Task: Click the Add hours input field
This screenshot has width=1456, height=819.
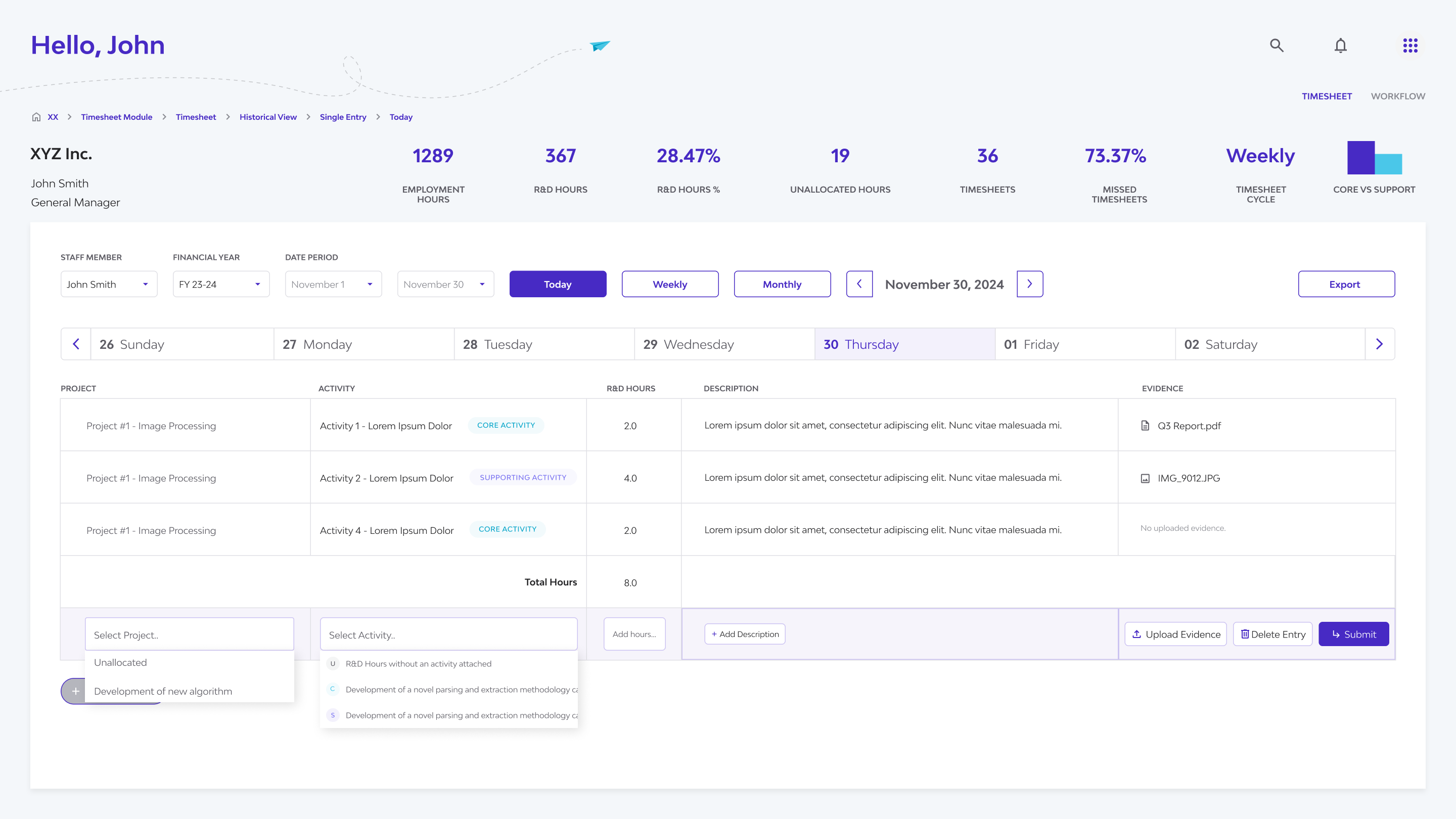Action: coord(634,633)
